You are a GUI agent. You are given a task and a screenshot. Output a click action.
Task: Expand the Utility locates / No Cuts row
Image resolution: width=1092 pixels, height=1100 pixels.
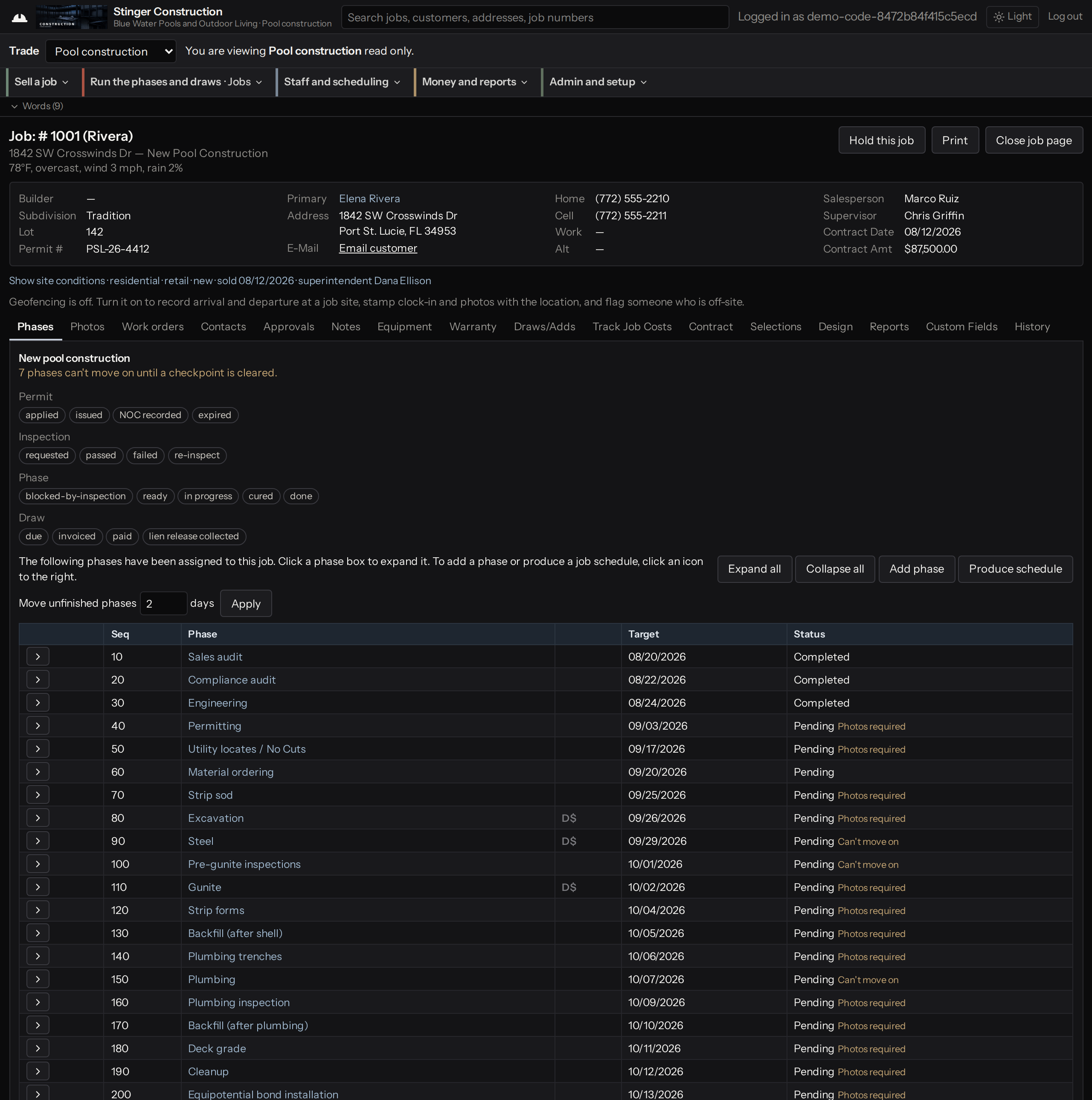pos(38,749)
